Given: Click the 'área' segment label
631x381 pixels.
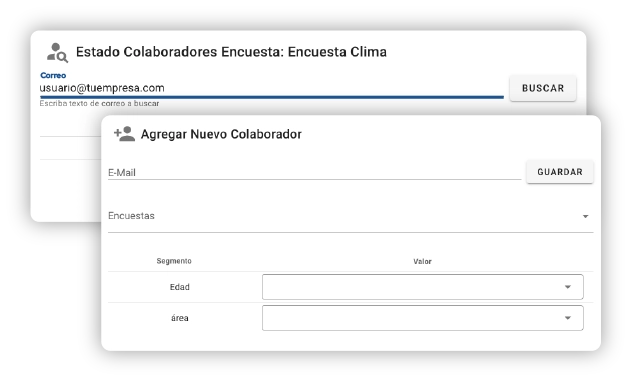Looking at the screenshot, I should 179,318.
